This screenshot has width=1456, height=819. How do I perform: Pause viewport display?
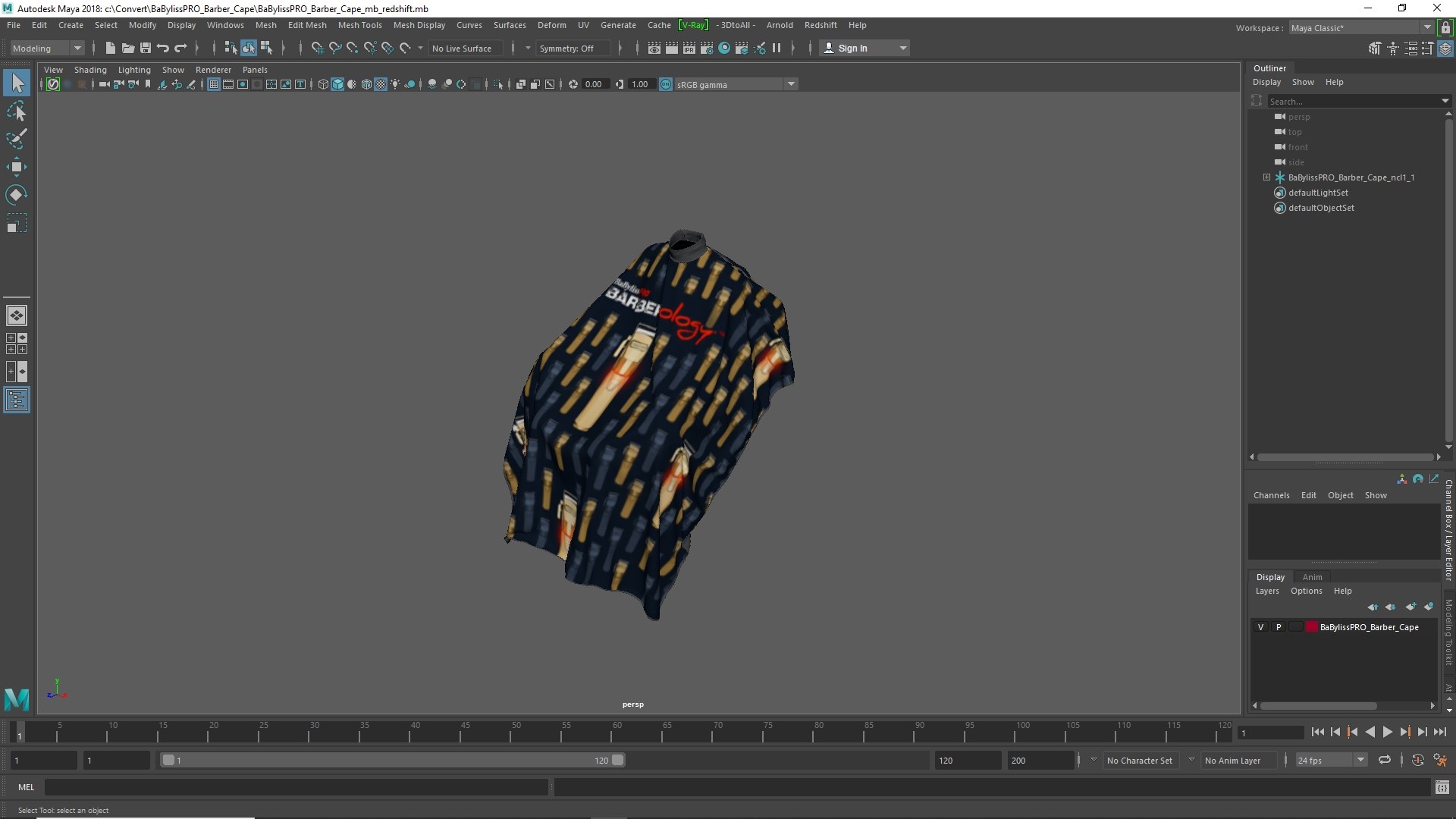tap(777, 48)
